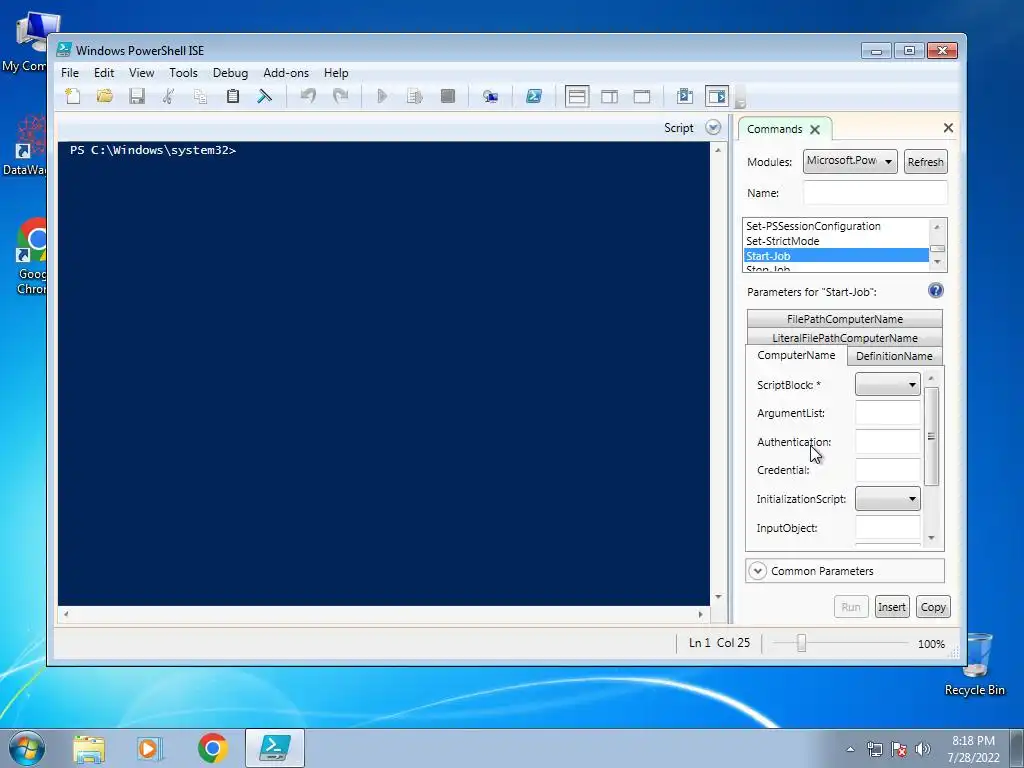Click the help question mark for Start-Job
Viewport: 1024px width, 768px height.
[x=935, y=291]
